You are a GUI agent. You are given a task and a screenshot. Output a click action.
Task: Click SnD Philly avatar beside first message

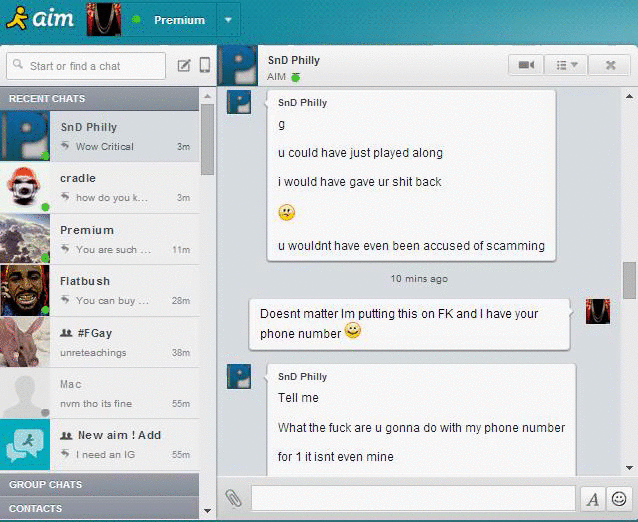(239, 102)
